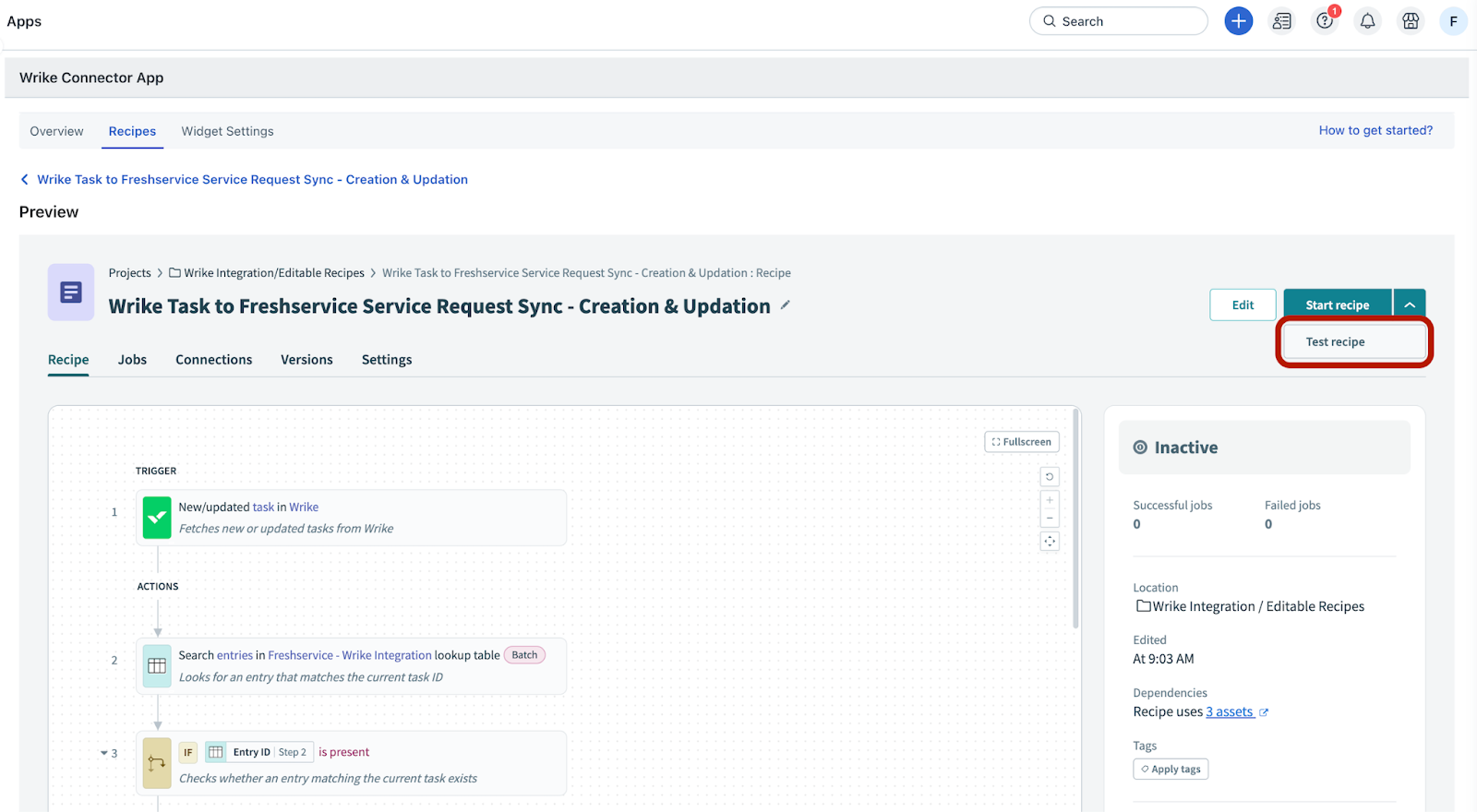This screenshot has width=1477, height=812.
Task: Click the Entry ID table icon in step 3
Action: pyautogui.click(x=215, y=752)
